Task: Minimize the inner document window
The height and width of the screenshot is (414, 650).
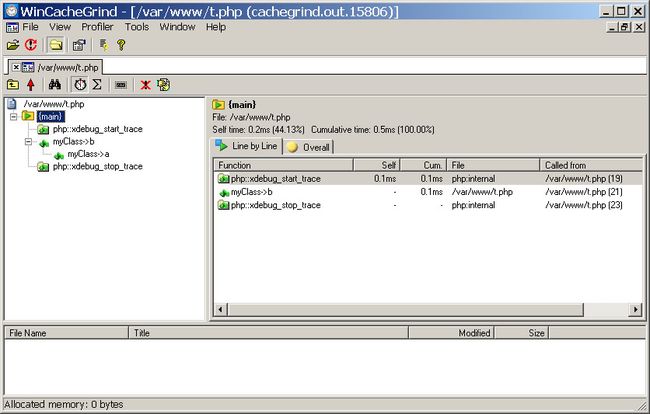Action: point(612,27)
